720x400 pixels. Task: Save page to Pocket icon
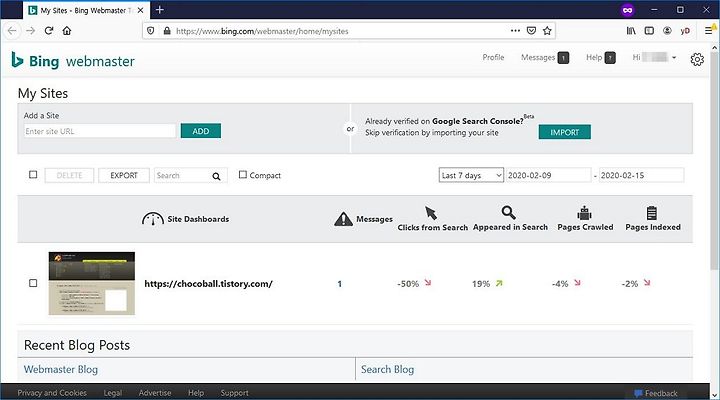tap(531, 31)
